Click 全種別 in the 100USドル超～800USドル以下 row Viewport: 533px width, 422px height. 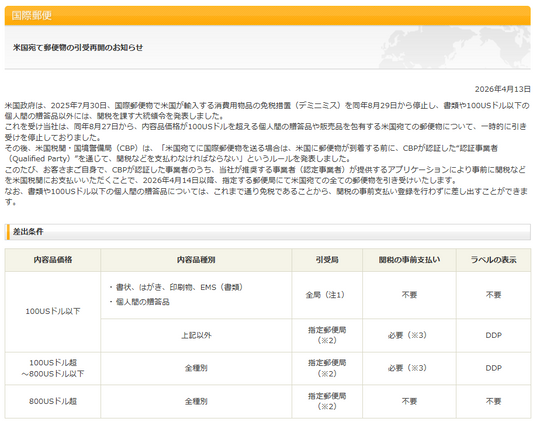tap(196, 368)
